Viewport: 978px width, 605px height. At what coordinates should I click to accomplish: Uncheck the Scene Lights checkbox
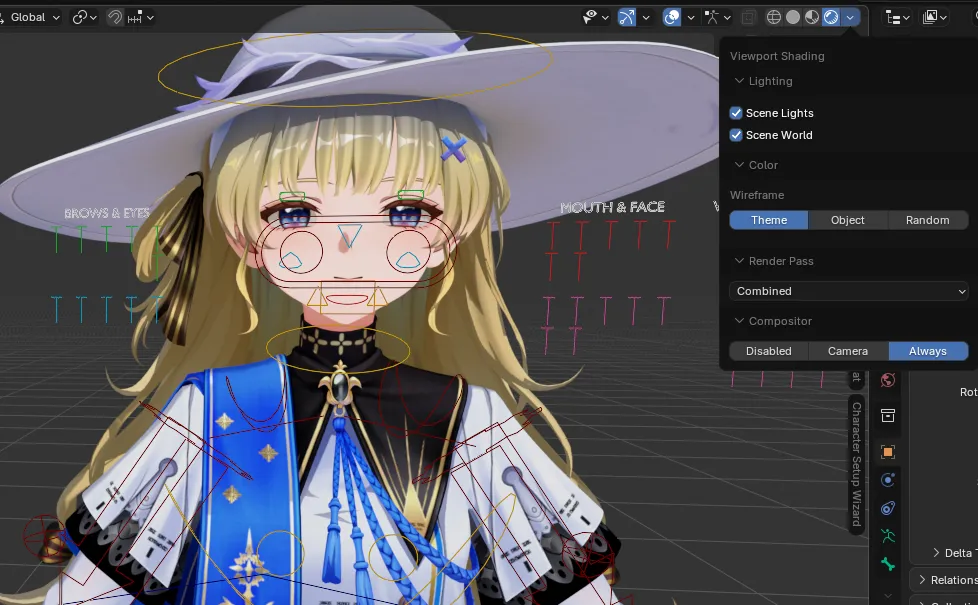pyautogui.click(x=736, y=113)
